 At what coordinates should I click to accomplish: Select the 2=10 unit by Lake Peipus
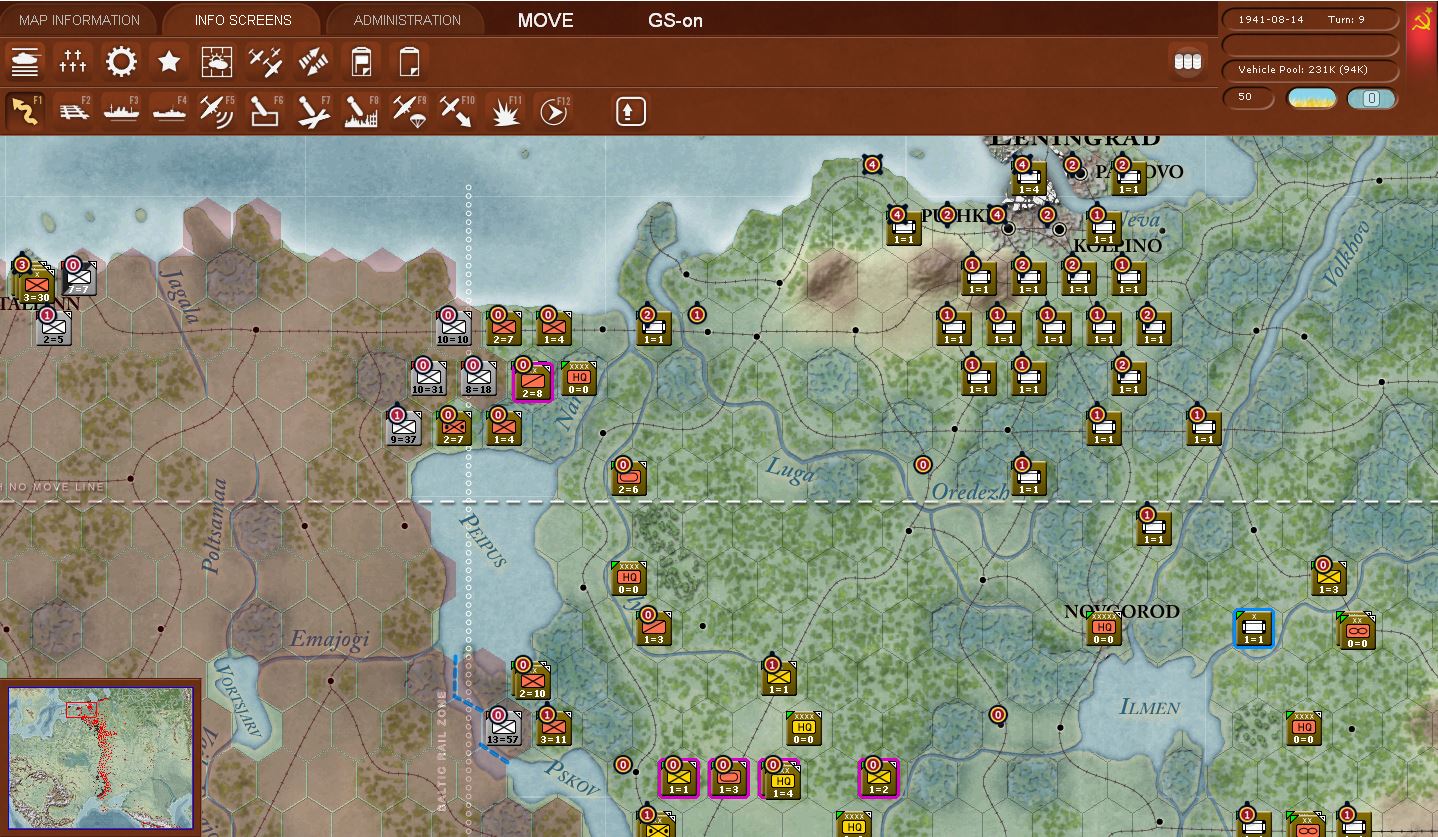coord(531,681)
